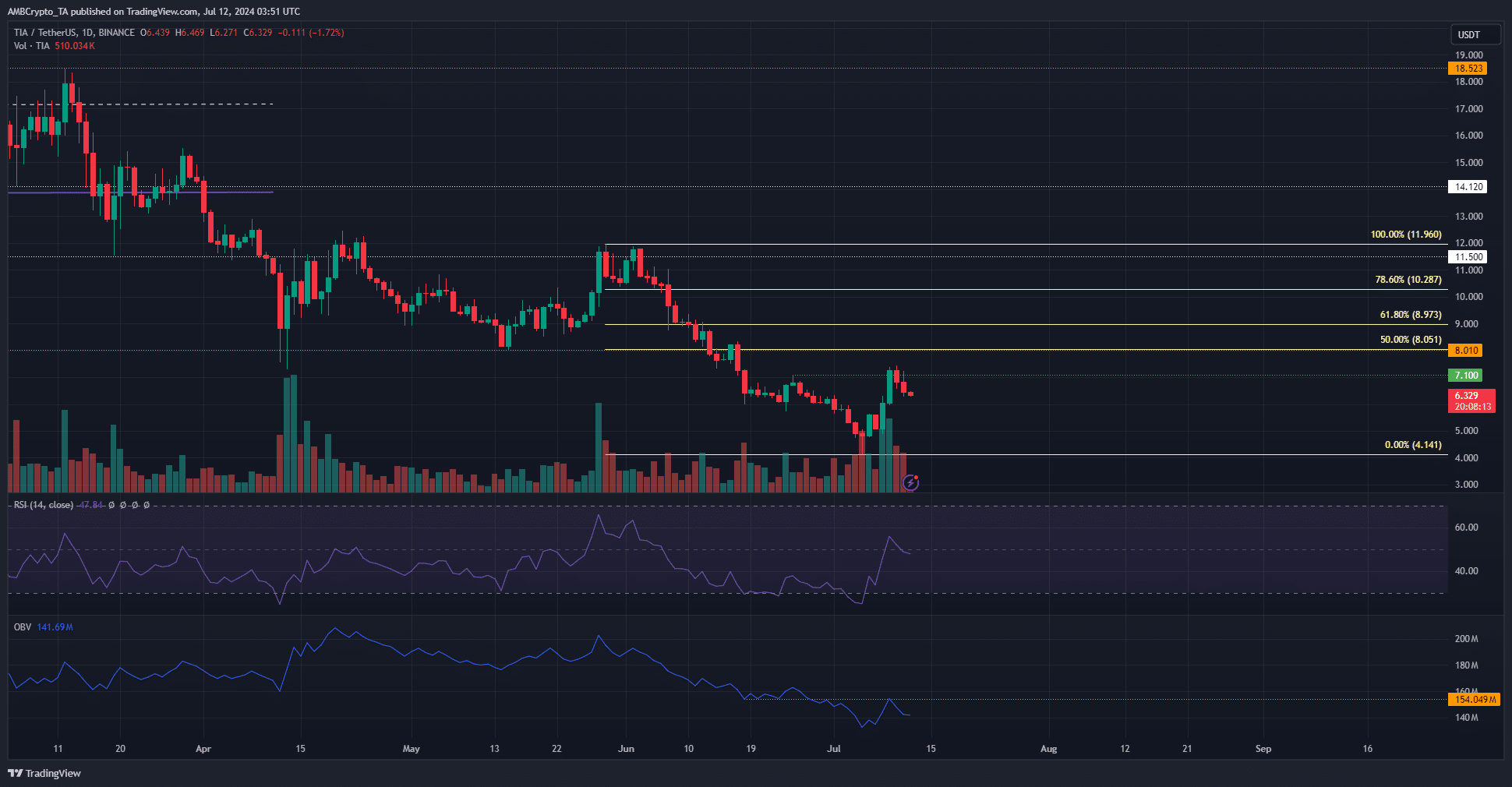Click the orange 8.010 price label

click(x=1466, y=351)
